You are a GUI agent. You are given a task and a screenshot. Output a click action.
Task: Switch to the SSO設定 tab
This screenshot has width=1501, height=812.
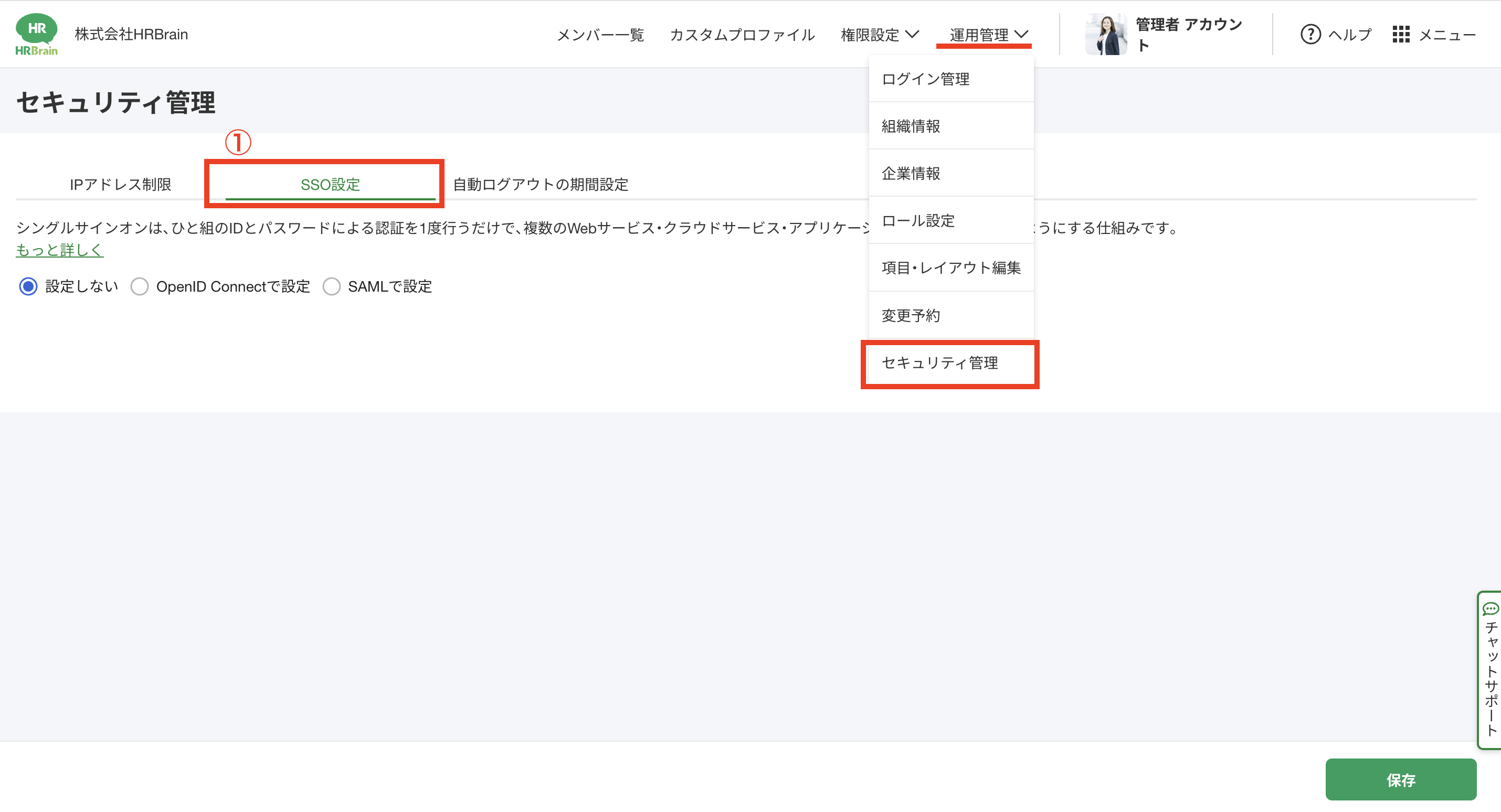(330, 185)
